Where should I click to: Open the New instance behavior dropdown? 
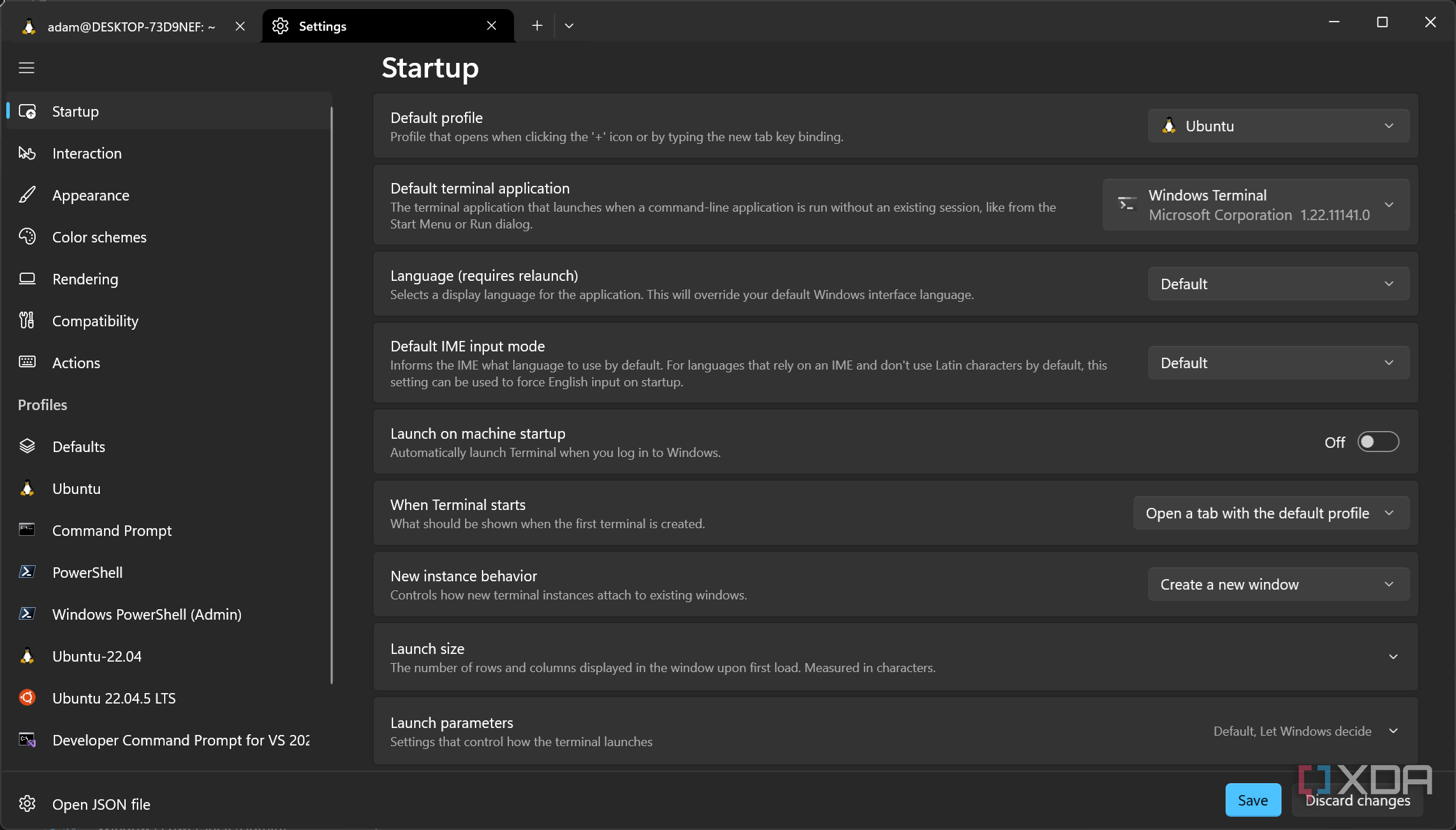(x=1278, y=585)
